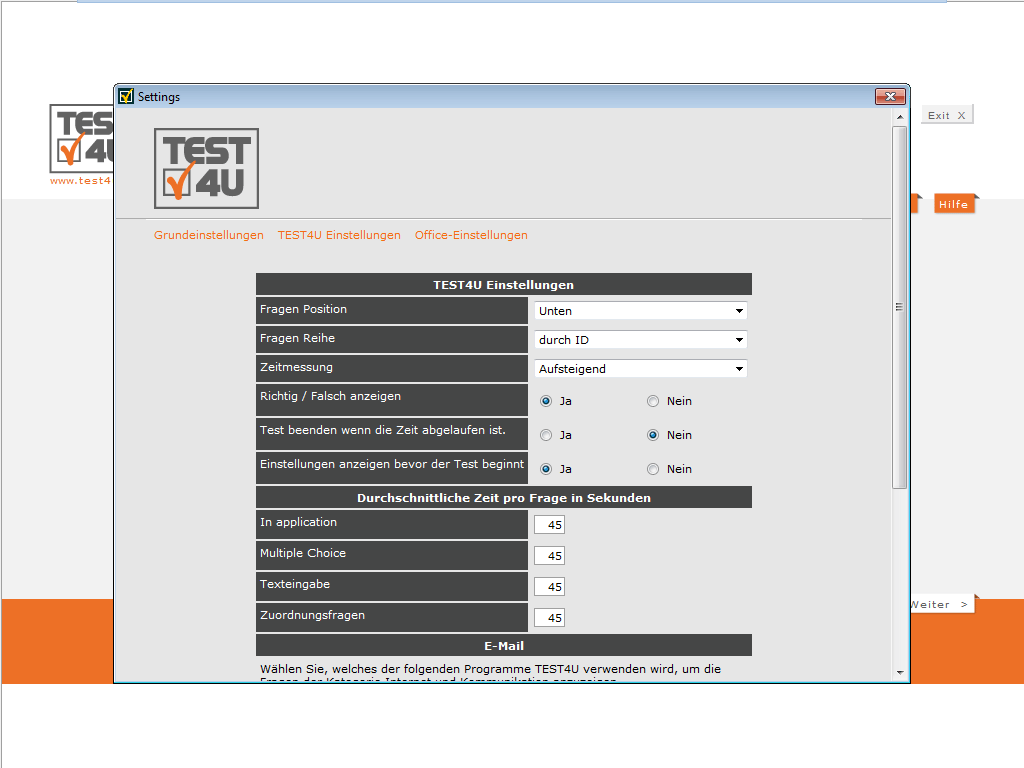The width and height of the screenshot is (1024, 768).
Task: Select Nein for Einstellungen anzeigen bevor Test beginnt
Action: pos(653,469)
